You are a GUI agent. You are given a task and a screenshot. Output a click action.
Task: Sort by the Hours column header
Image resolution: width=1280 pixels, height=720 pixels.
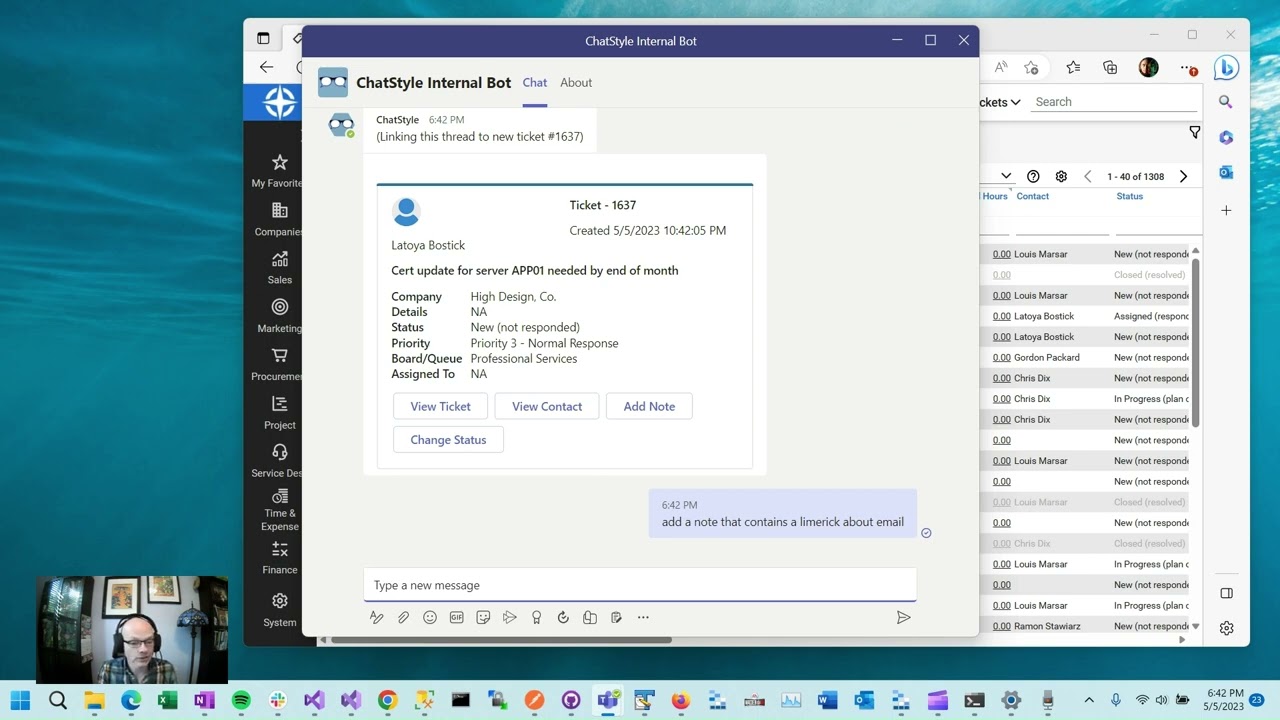click(x=995, y=196)
